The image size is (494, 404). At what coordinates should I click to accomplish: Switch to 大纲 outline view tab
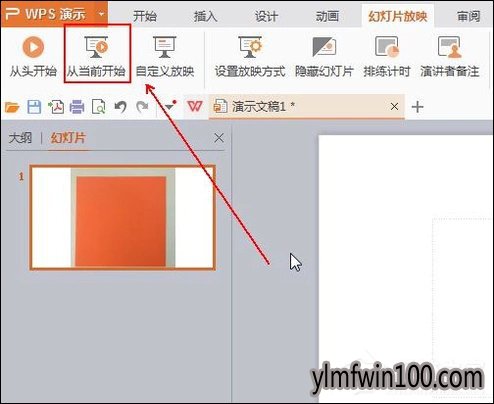pos(20,138)
